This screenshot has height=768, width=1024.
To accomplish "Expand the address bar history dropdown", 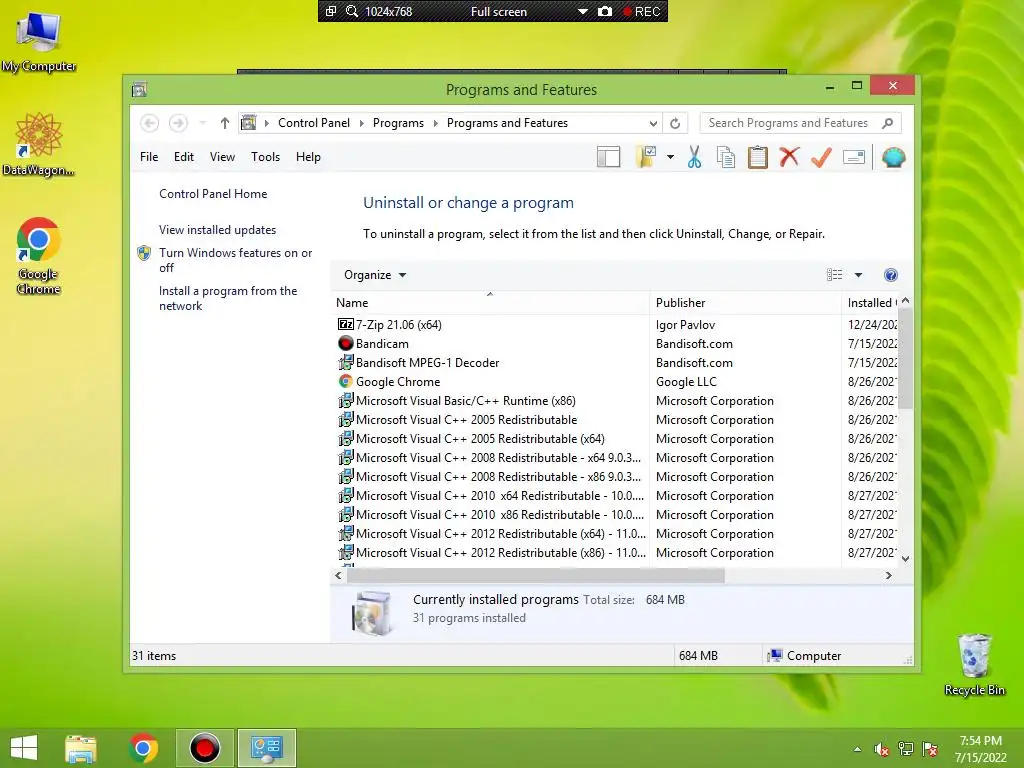I will (x=653, y=123).
